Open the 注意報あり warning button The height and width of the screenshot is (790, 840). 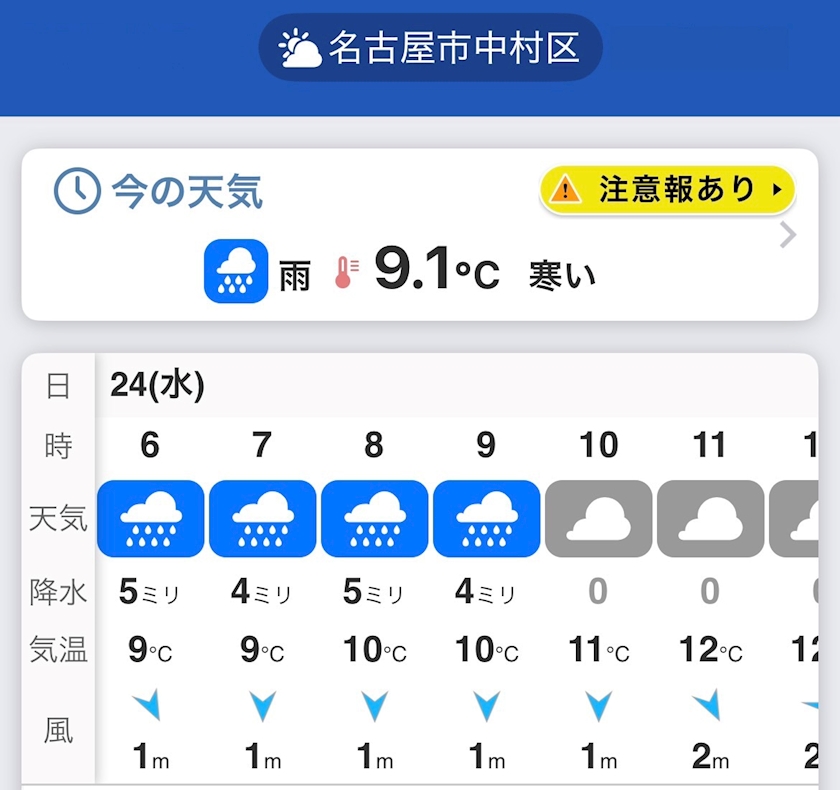(x=667, y=189)
